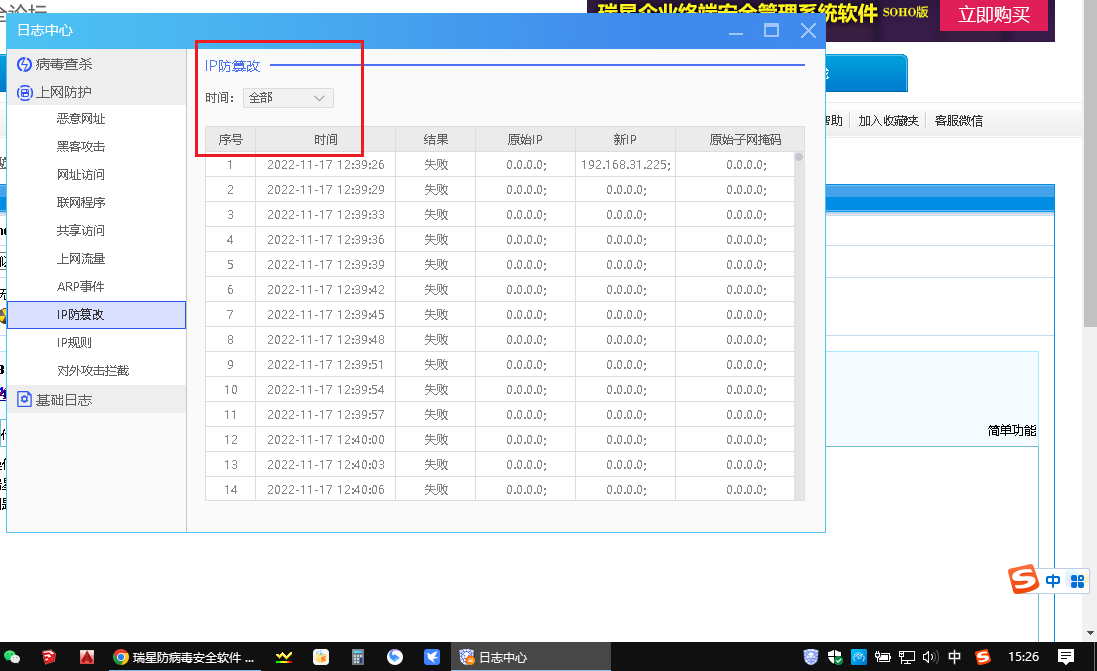Click 立即购买 button in browser banner

[993, 15]
